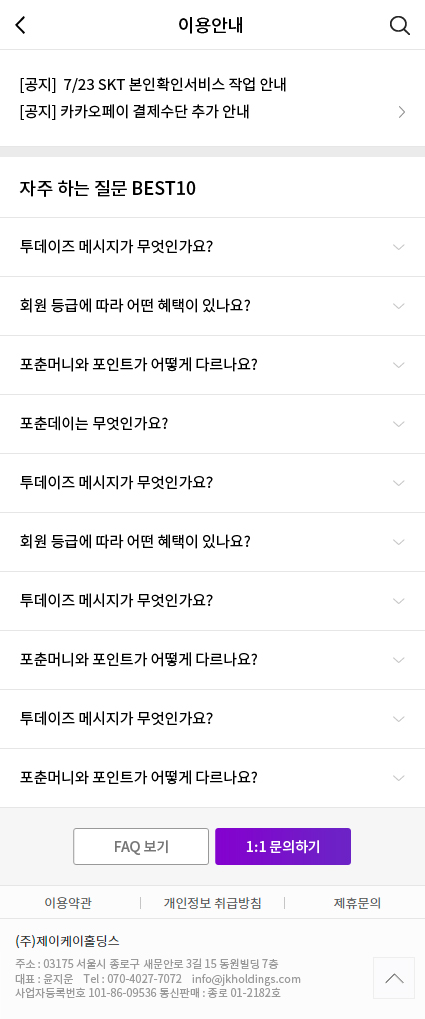Open notices via right chevron icon
This screenshot has height=1019, width=425.
[402, 112]
